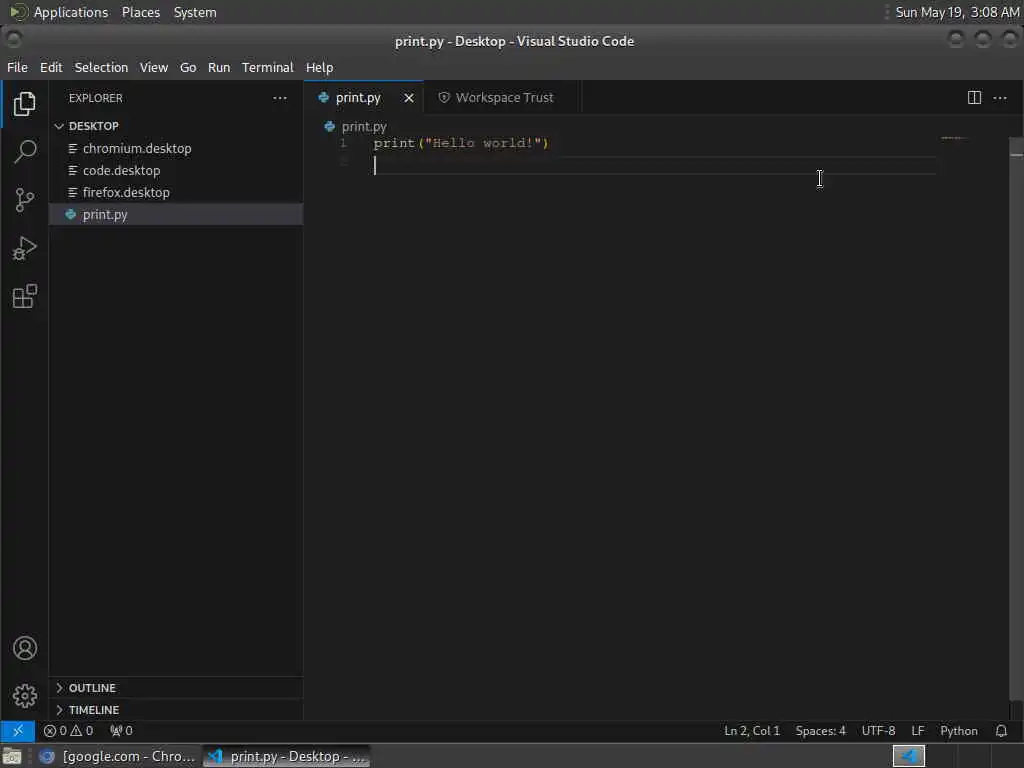1024x768 pixels.
Task: Switch to the Workspace Trust tab
Action: (501, 98)
